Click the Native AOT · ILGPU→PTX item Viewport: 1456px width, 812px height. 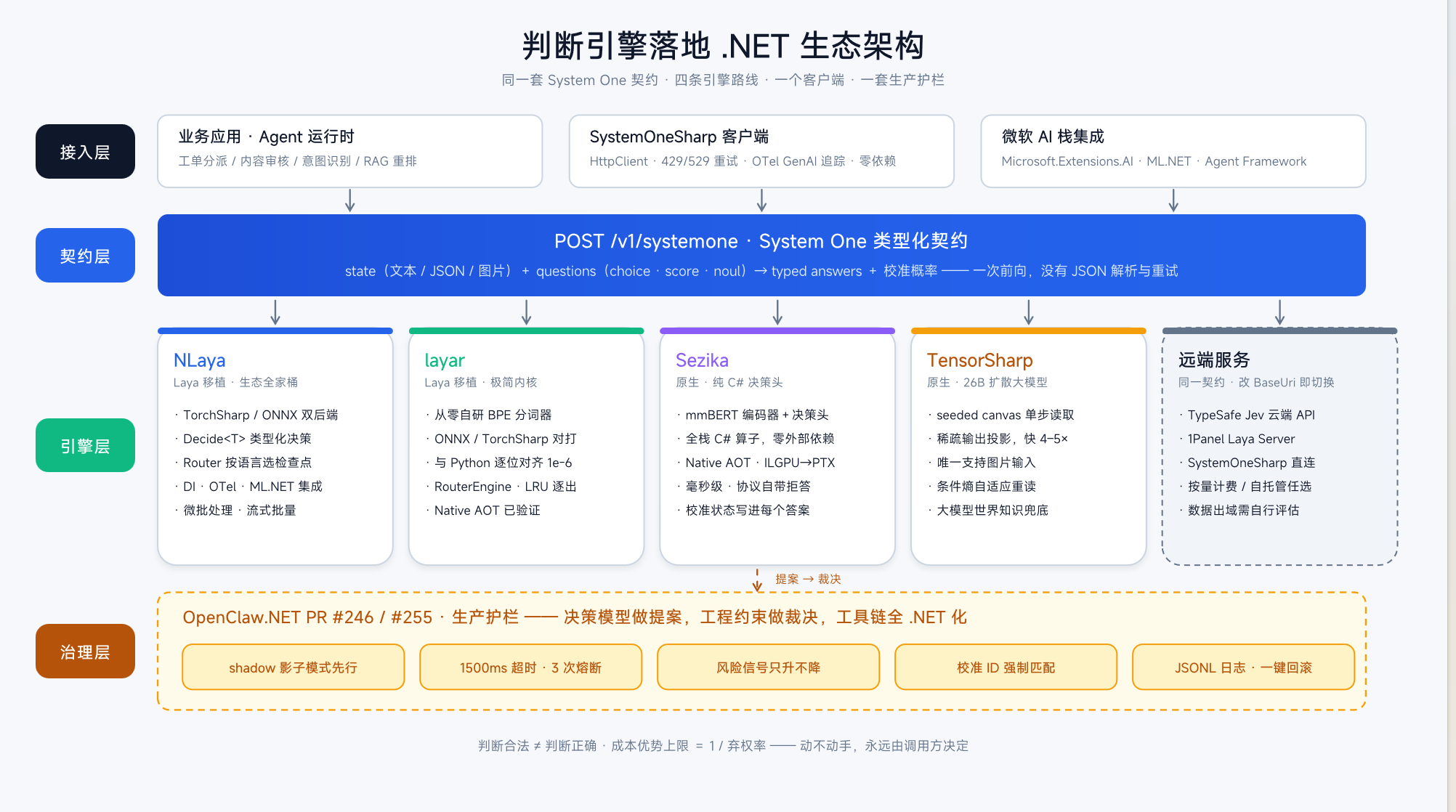tap(760, 463)
